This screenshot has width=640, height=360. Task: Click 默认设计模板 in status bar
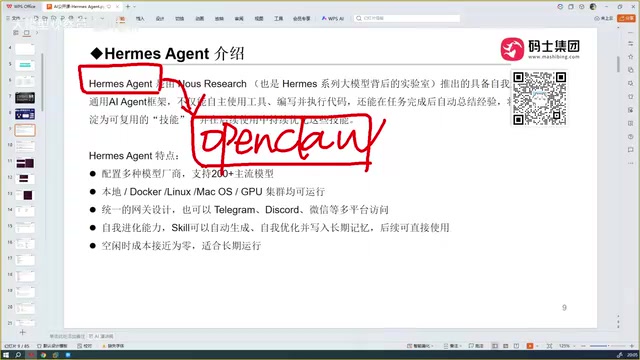click(x=52, y=346)
